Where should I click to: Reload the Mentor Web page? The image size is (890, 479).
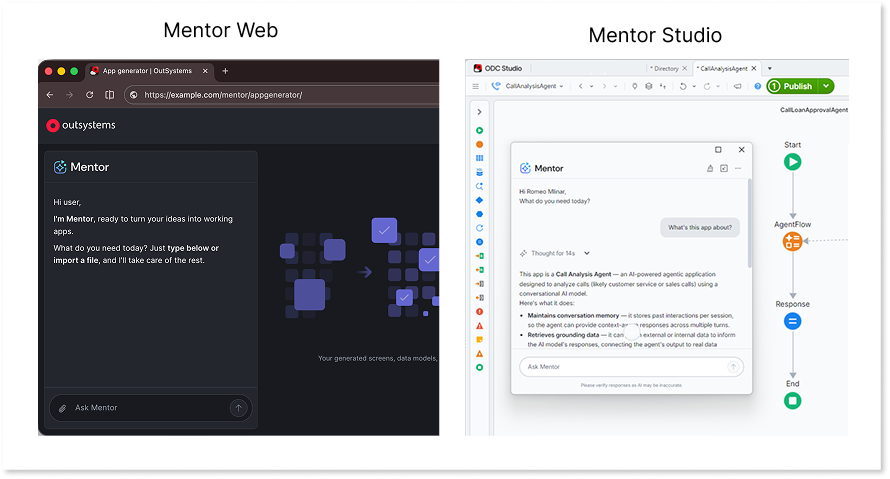coord(90,95)
